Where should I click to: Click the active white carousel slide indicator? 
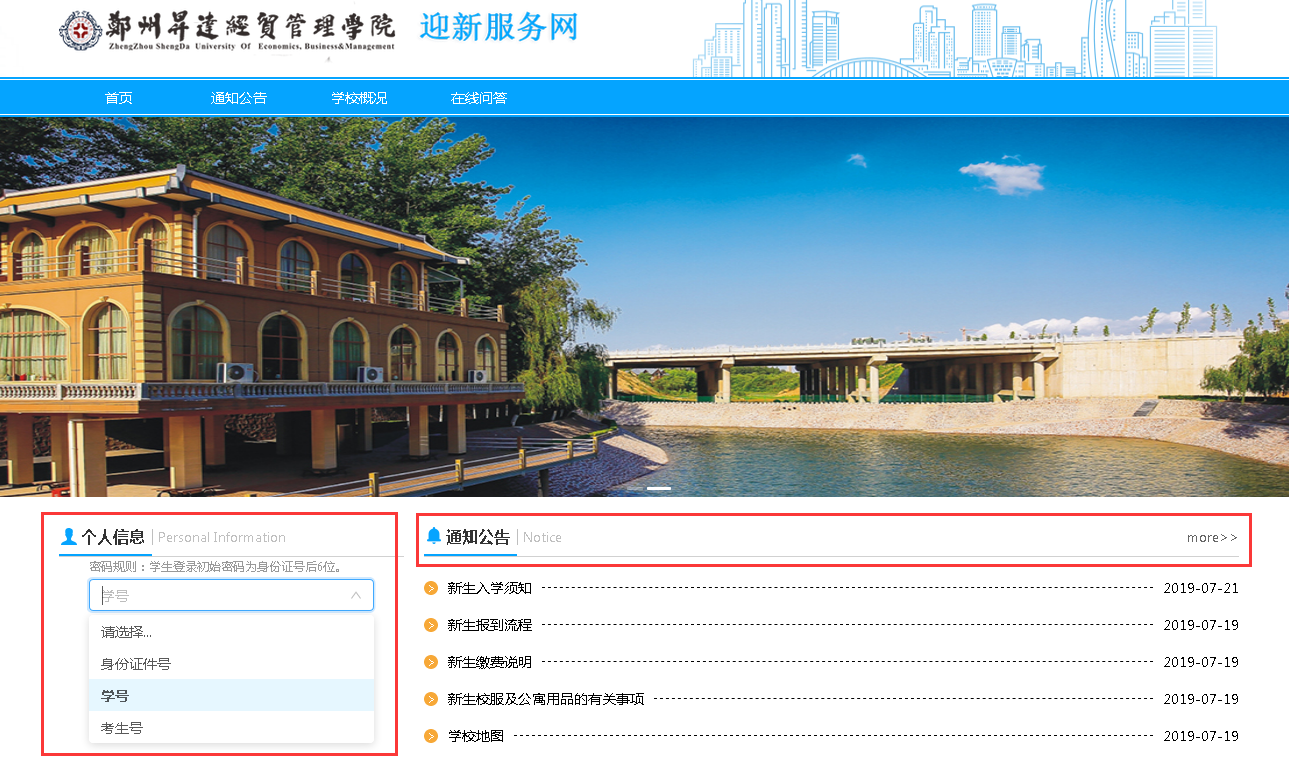click(x=658, y=488)
